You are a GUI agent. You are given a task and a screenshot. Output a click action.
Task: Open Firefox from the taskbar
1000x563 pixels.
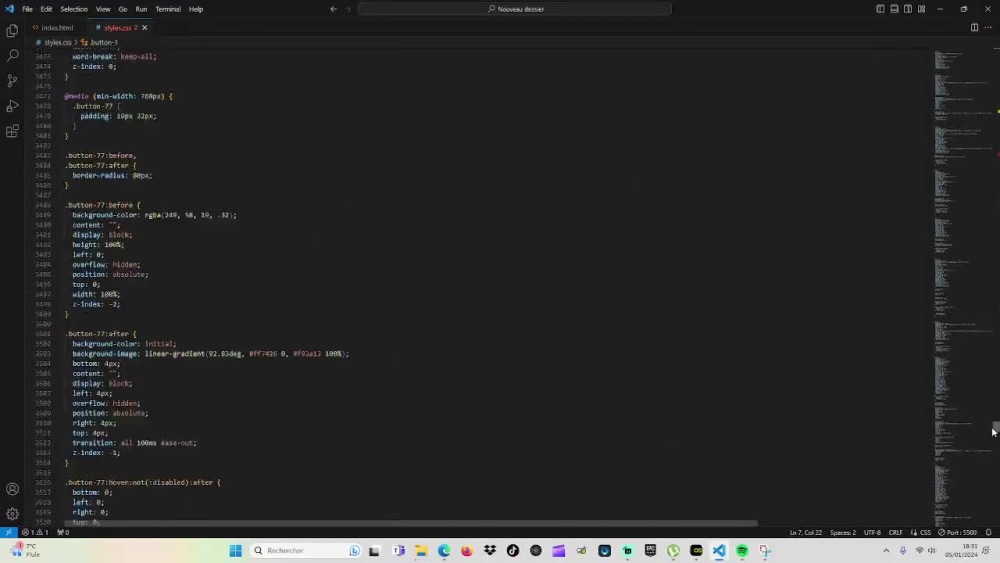pyautogui.click(x=467, y=551)
